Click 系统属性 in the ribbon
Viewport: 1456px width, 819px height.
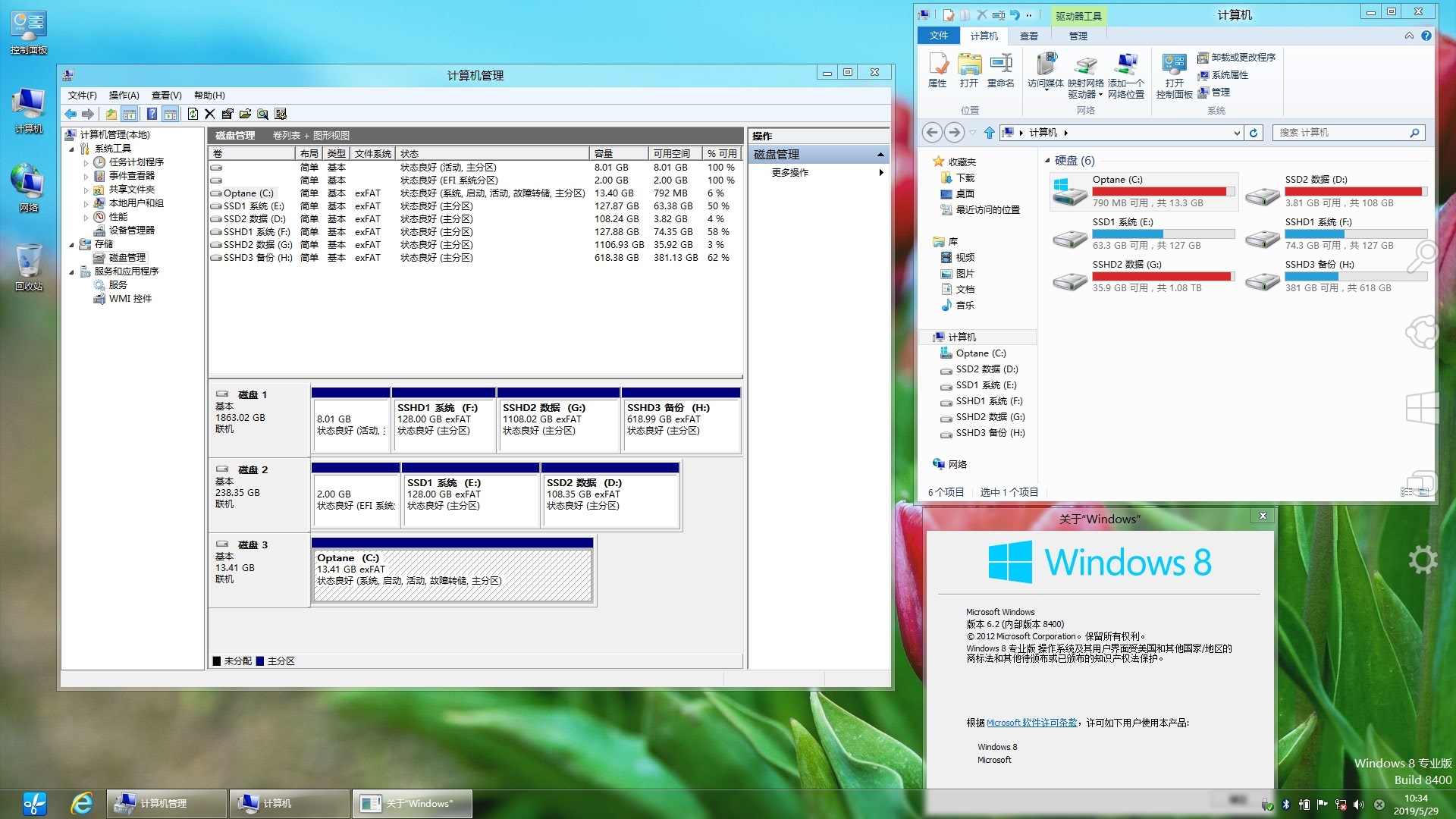[1223, 75]
